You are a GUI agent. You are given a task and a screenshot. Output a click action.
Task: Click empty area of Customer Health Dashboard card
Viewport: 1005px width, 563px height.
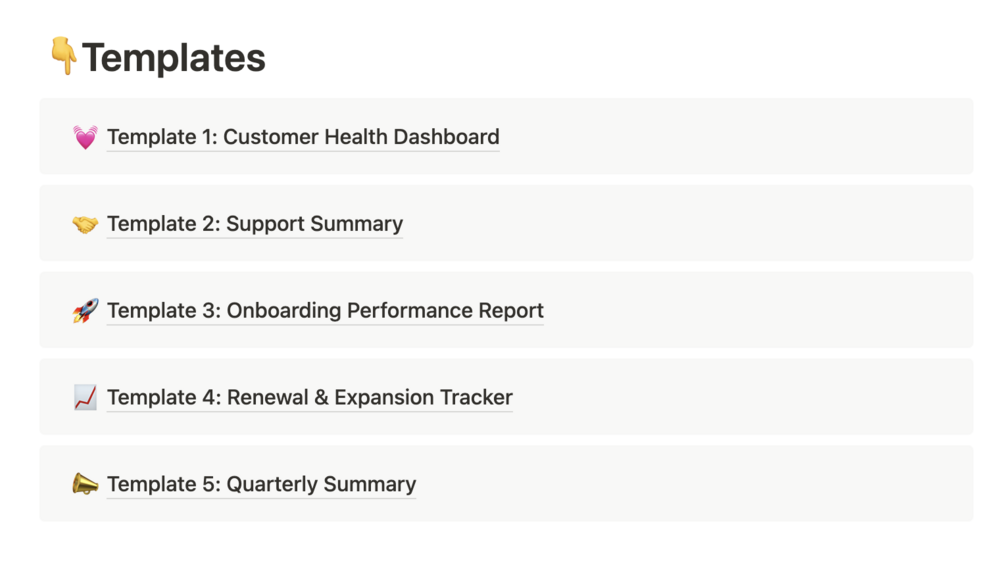coord(737,136)
